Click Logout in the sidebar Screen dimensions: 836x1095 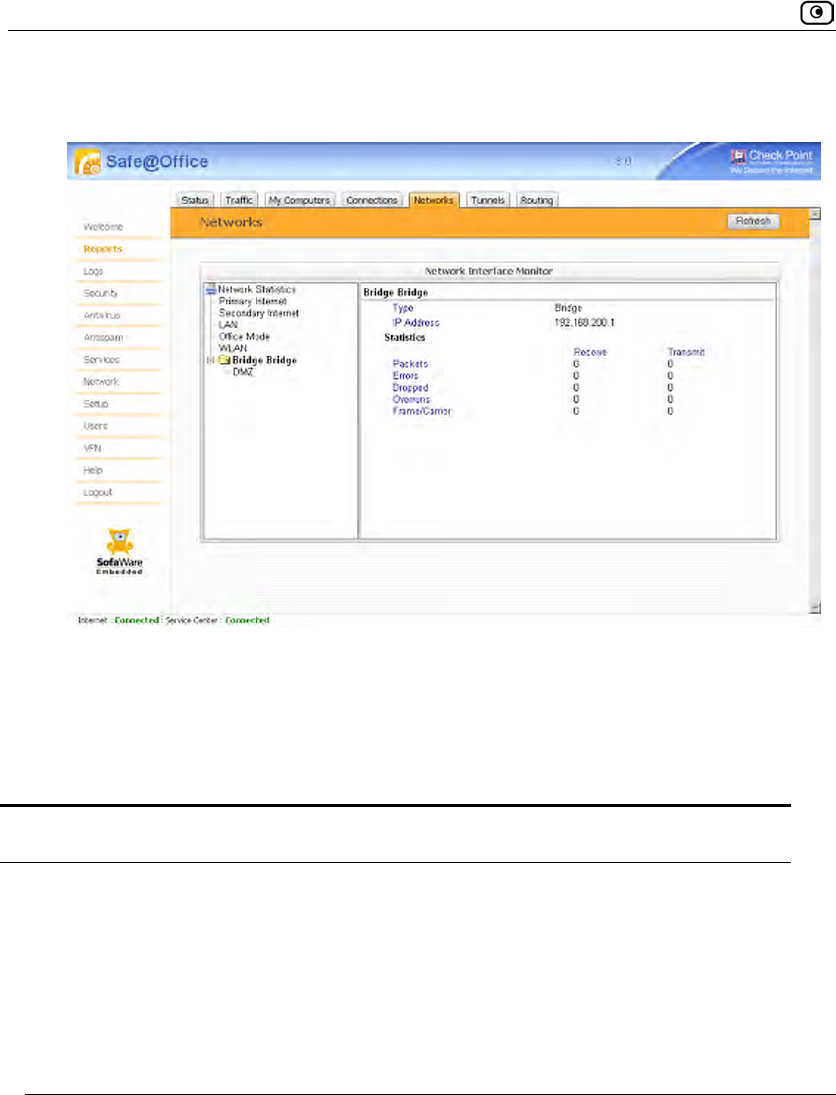98,492
